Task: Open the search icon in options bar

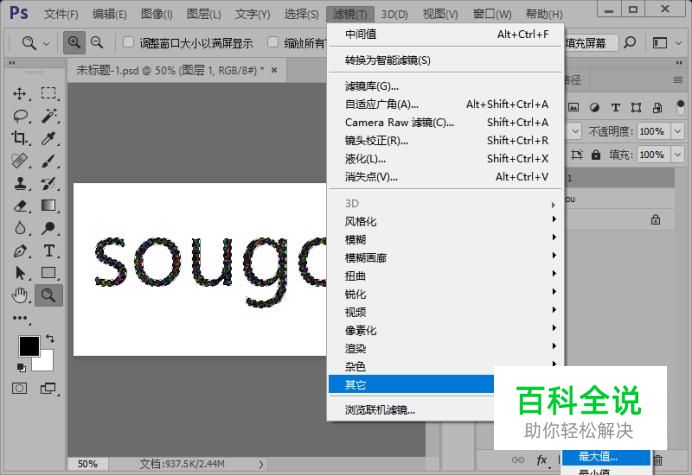Action: [630, 43]
